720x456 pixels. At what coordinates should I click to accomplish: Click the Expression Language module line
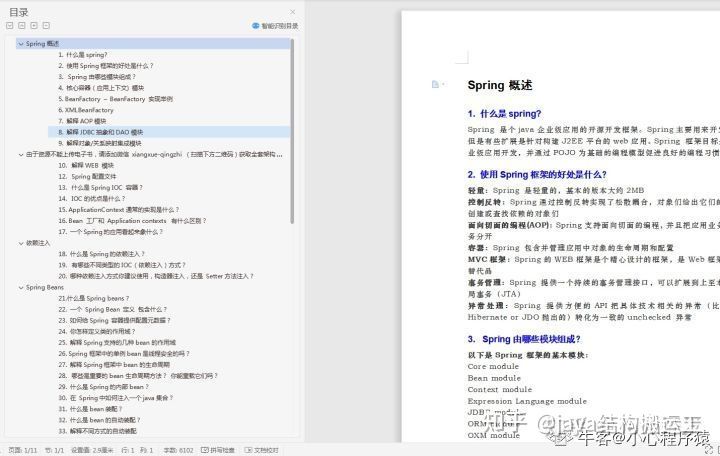click(x=527, y=401)
